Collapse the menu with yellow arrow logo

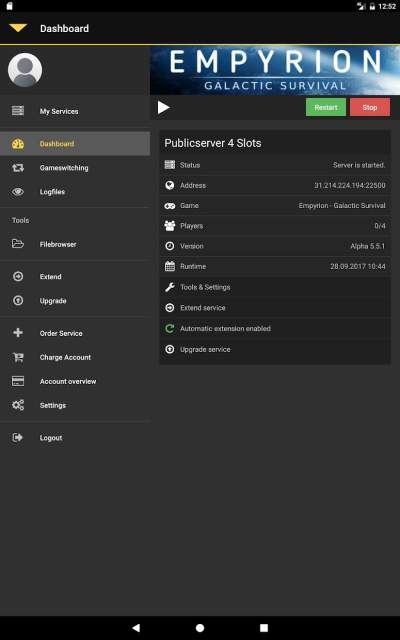point(18,28)
